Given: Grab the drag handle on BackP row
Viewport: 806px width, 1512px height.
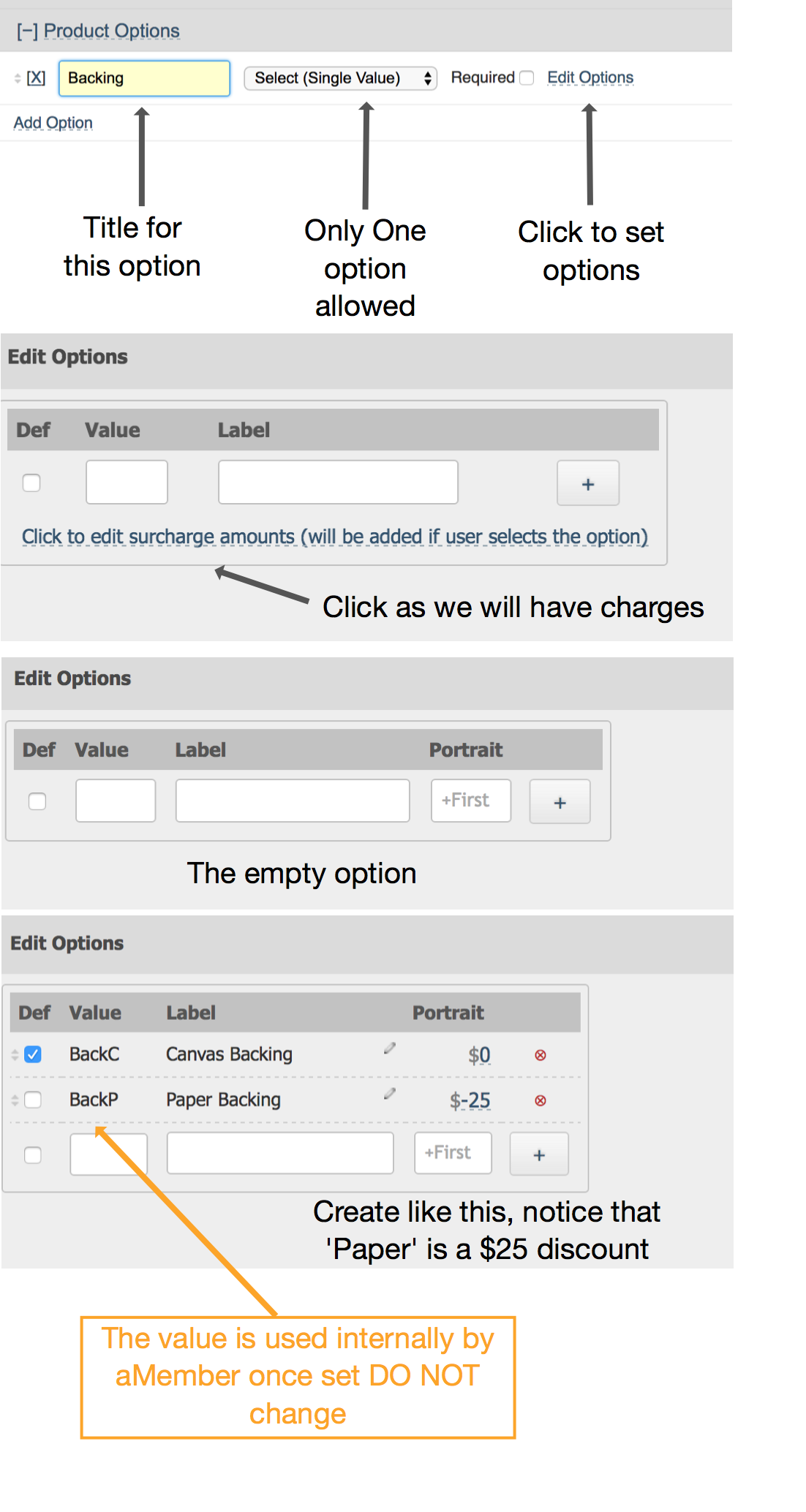Looking at the screenshot, I should tap(15, 1100).
